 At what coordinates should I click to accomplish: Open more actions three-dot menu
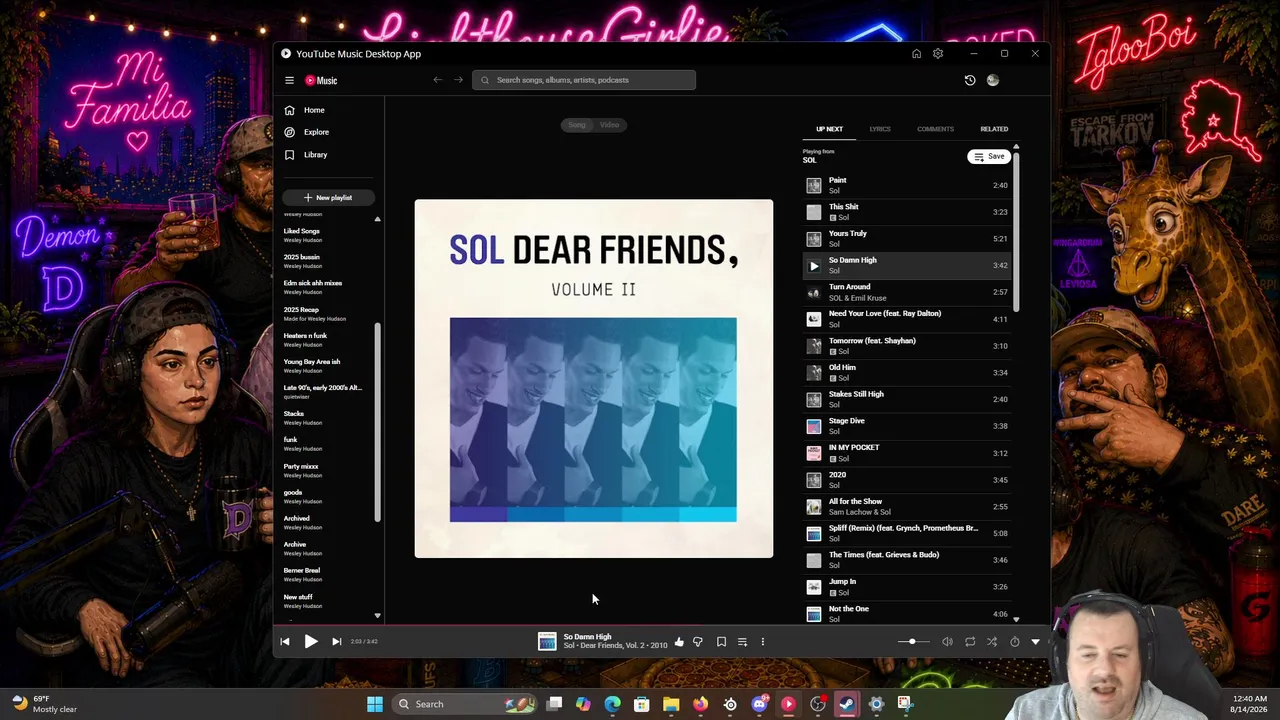coord(763,642)
